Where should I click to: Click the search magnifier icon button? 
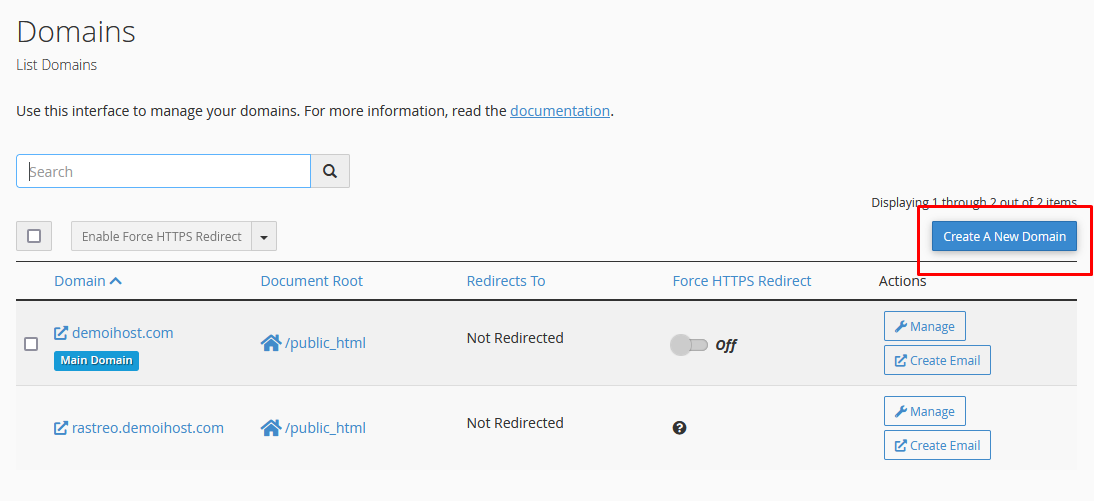point(330,171)
